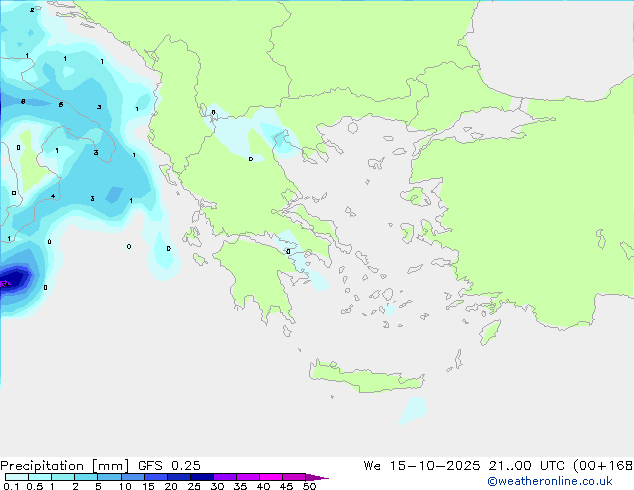Click the legend swatch between 1 and 2
Image resolution: width=634 pixels, height=490 pixels.
click(63, 477)
